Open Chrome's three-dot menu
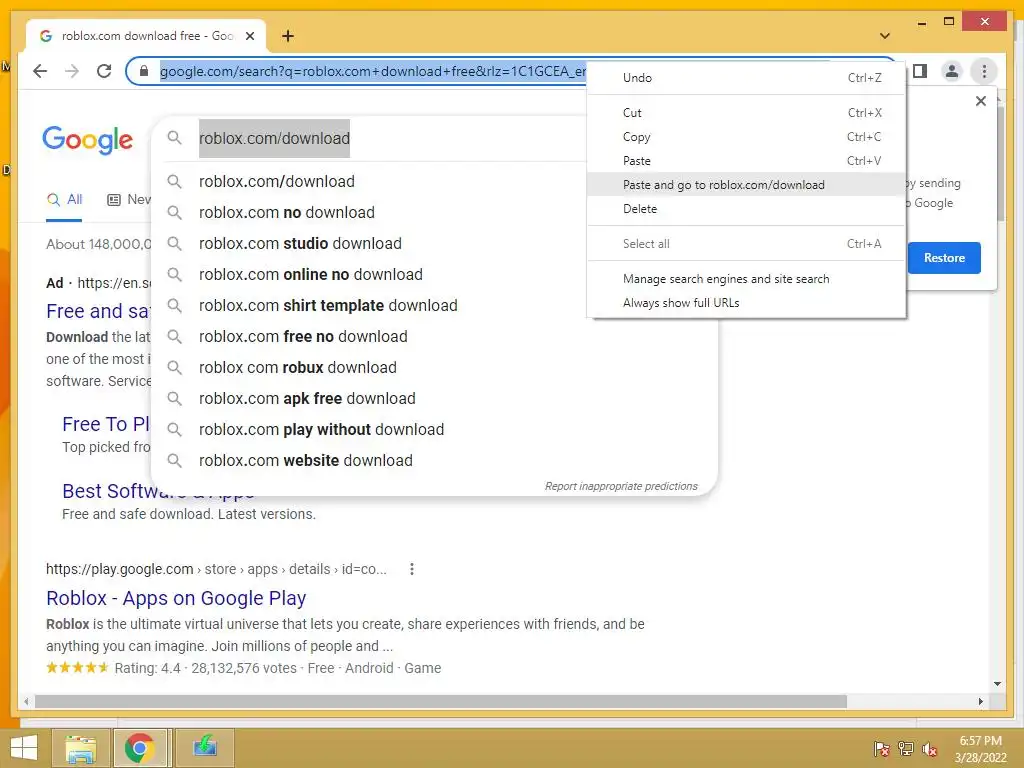 click(x=984, y=71)
